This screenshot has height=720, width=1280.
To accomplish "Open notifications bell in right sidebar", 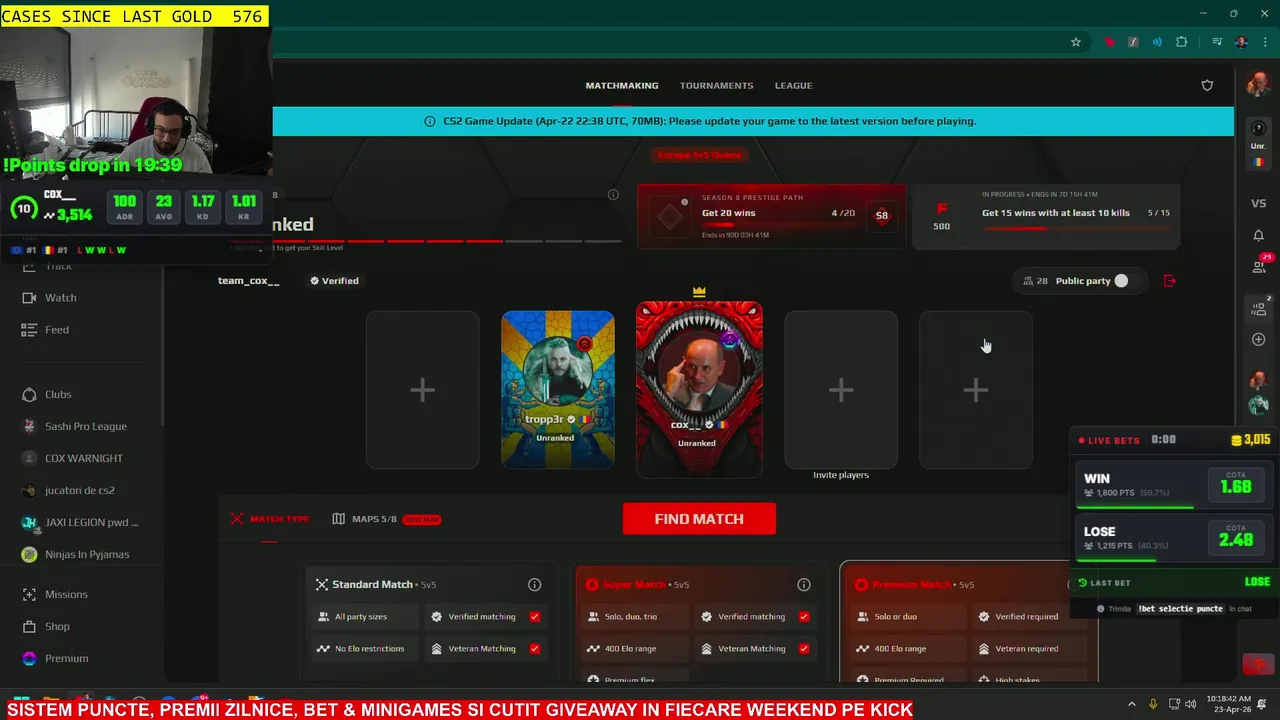I will (x=1258, y=236).
